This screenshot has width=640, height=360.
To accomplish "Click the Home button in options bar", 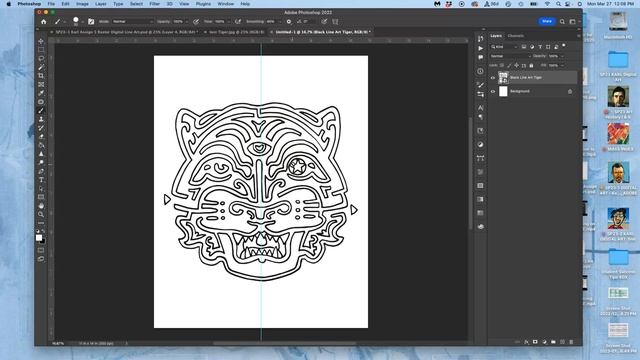I will (44, 22).
